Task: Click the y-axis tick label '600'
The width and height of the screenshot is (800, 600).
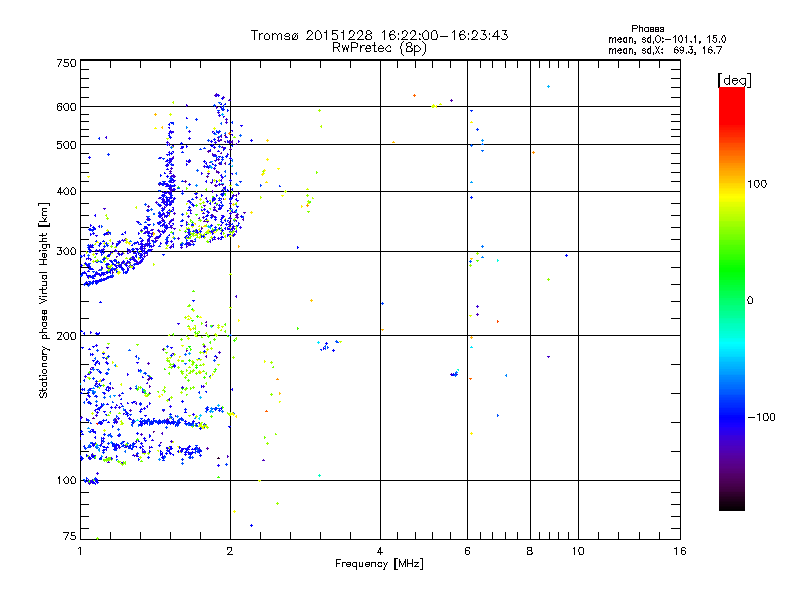Action: pyautogui.click(x=66, y=107)
